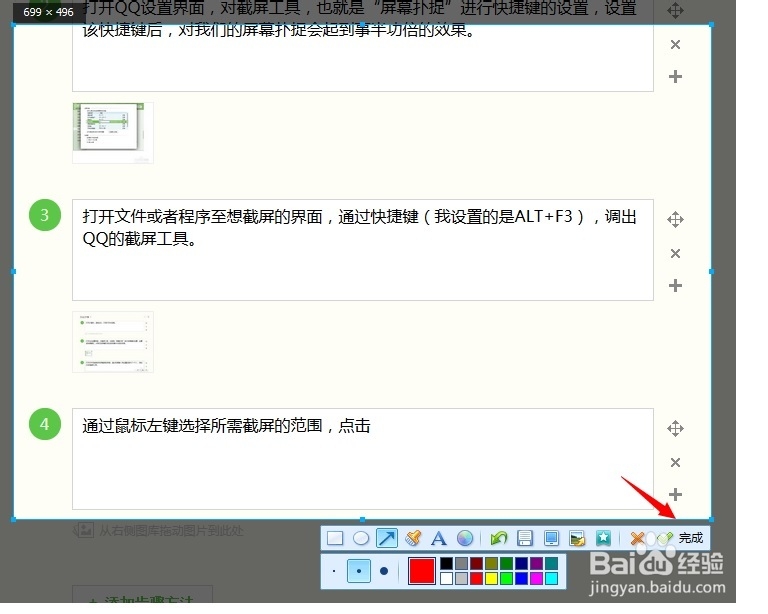Click the star favorite icon
768x614 pixels.
(603, 538)
